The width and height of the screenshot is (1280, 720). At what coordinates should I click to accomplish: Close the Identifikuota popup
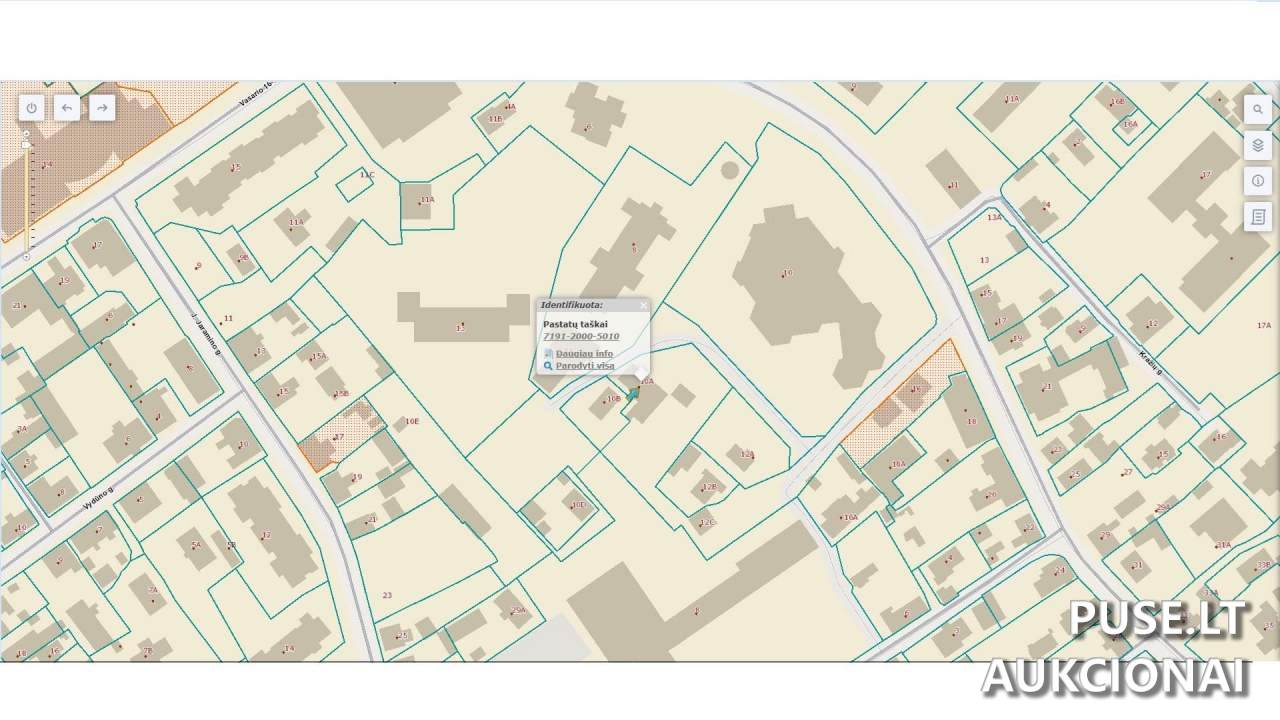(x=642, y=305)
